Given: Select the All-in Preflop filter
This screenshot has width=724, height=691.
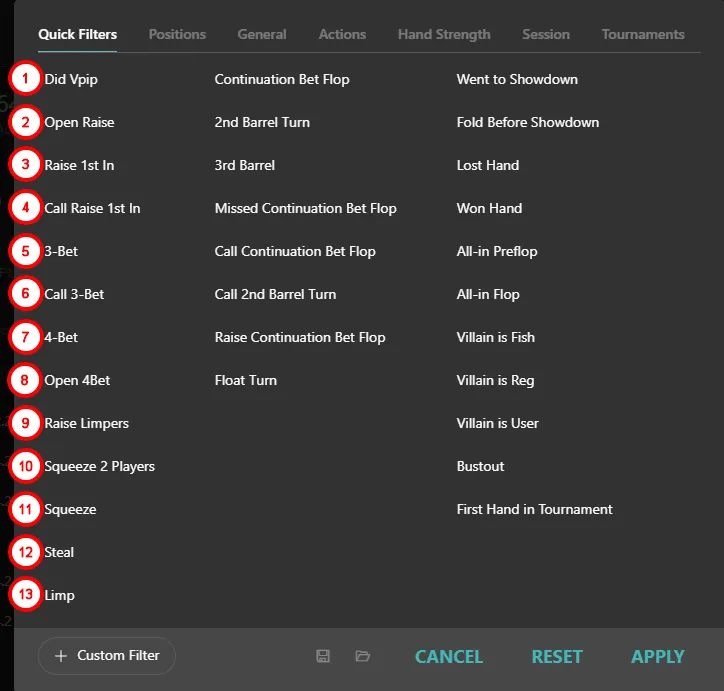Looking at the screenshot, I should tap(497, 251).
